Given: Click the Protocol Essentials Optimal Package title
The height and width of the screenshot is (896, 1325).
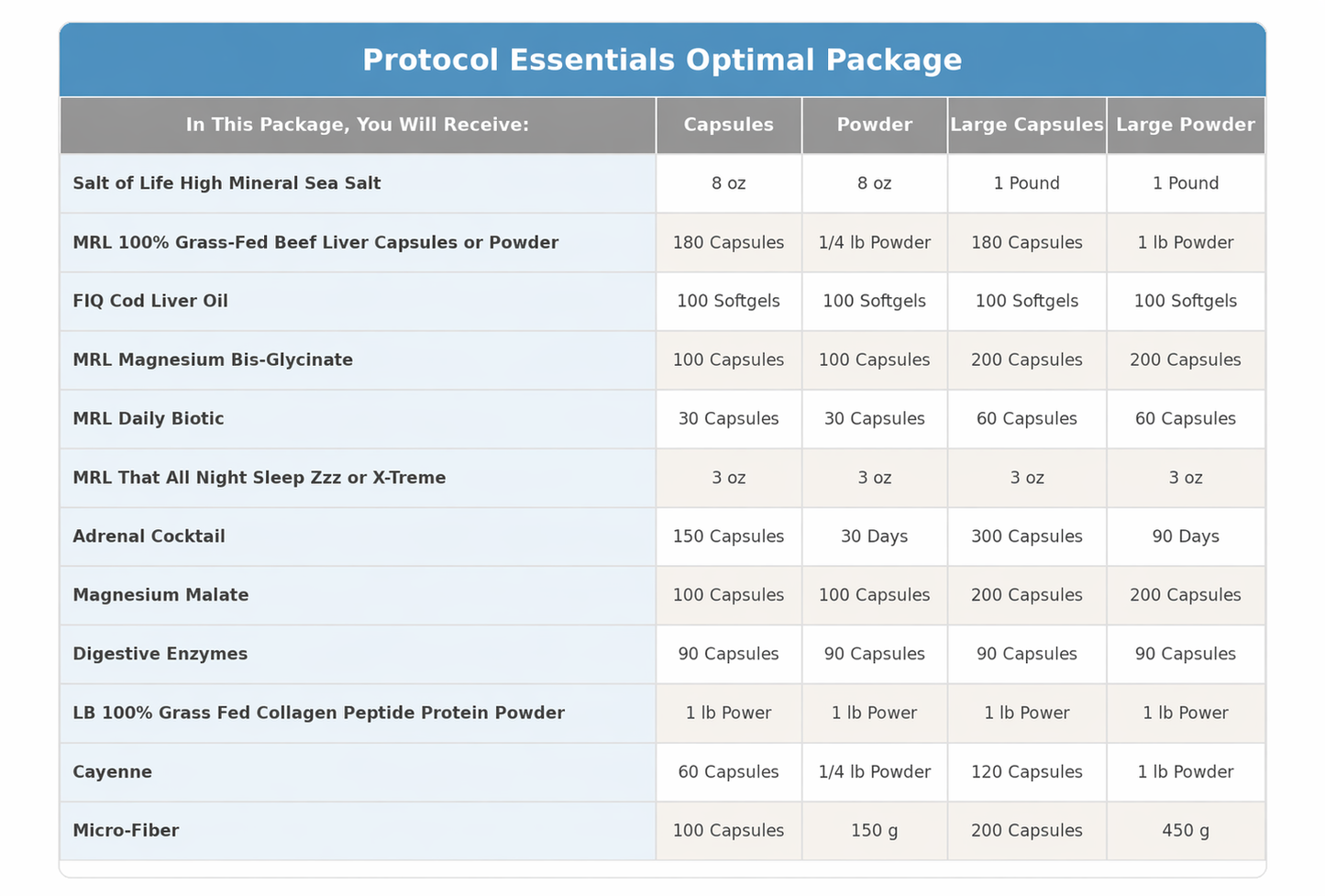Looking at the screenshot, I should (662, 61).
